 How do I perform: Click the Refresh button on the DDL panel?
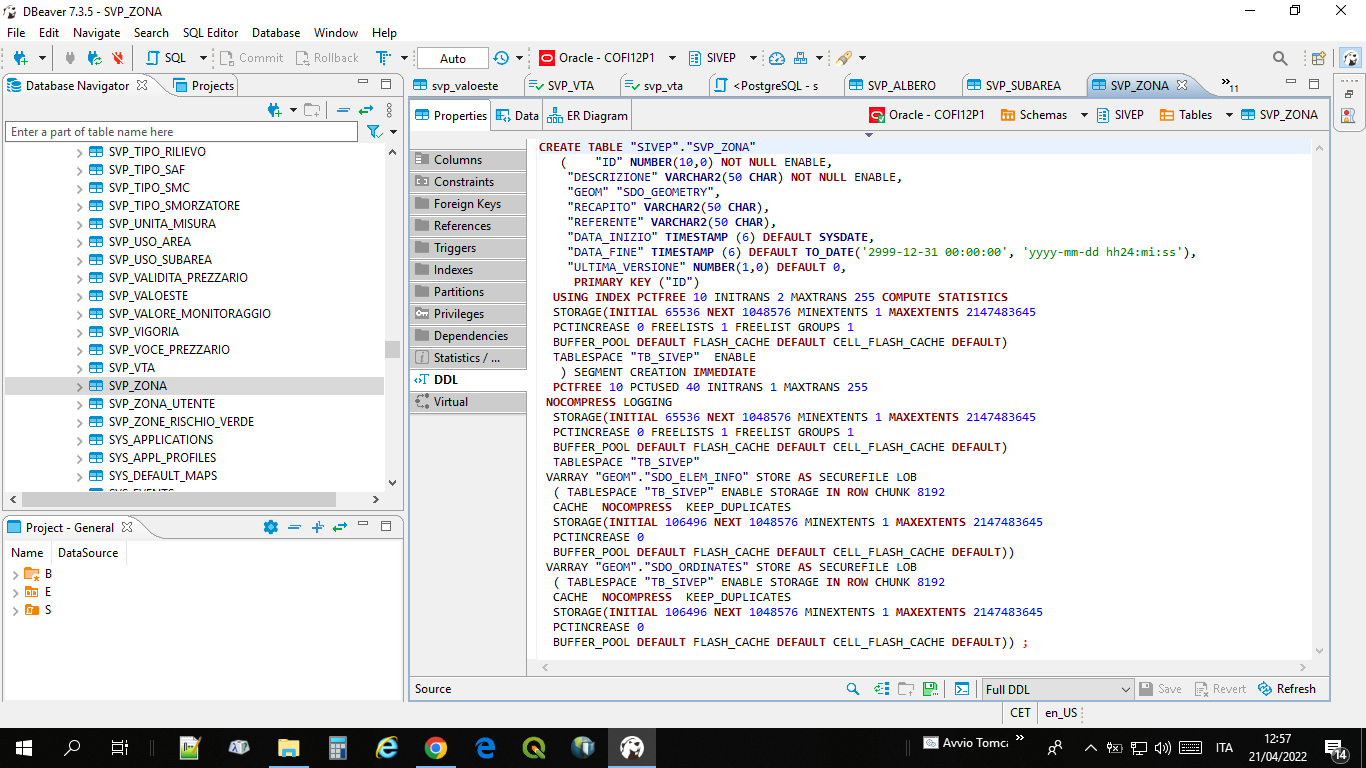pyautogui.click(x=1287, y=688)
